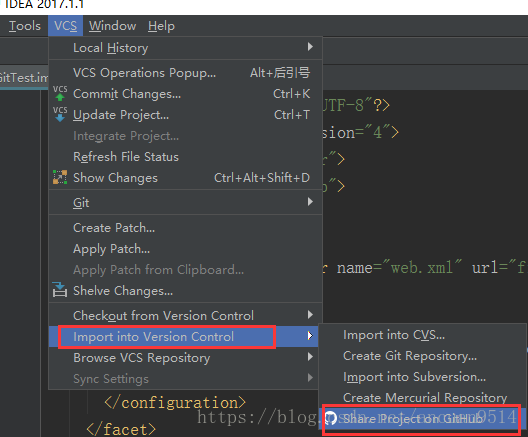The height and width of the screenshot is (437, 528).
Task: Select Show Changes menu item
Action: 186,177
